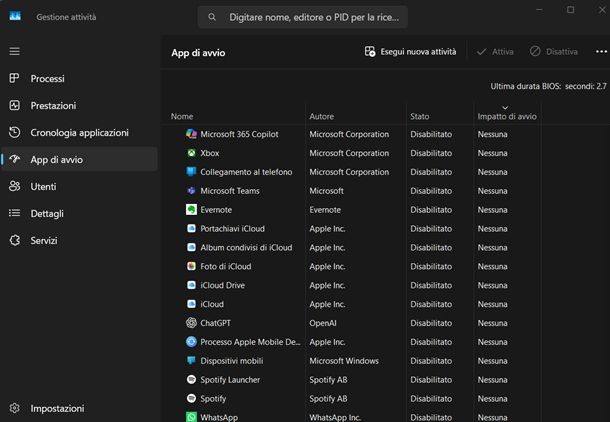This screenshot has width=610, height=422.
Task: Select the Xbox icon in list
Action: [x=191, y=153]
